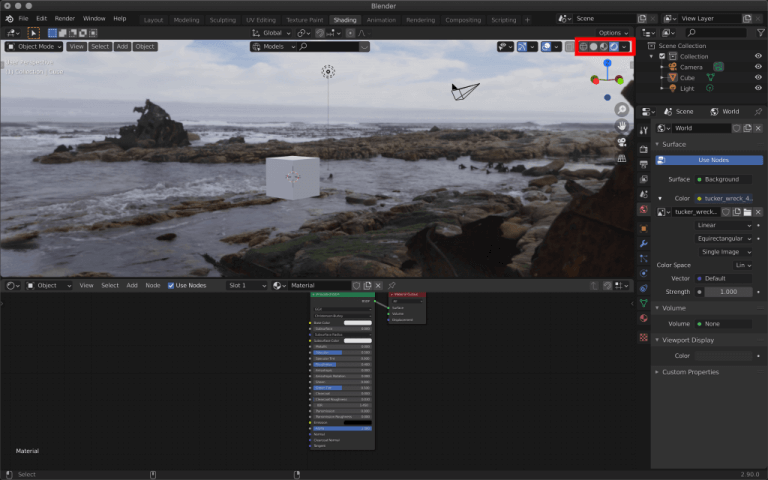Image resolution: width=768 pixels, height=480 pixels.
Task: Click the zoom magnifier viewport gizmo
Action: pyautogui.click(x=622, y=109)
